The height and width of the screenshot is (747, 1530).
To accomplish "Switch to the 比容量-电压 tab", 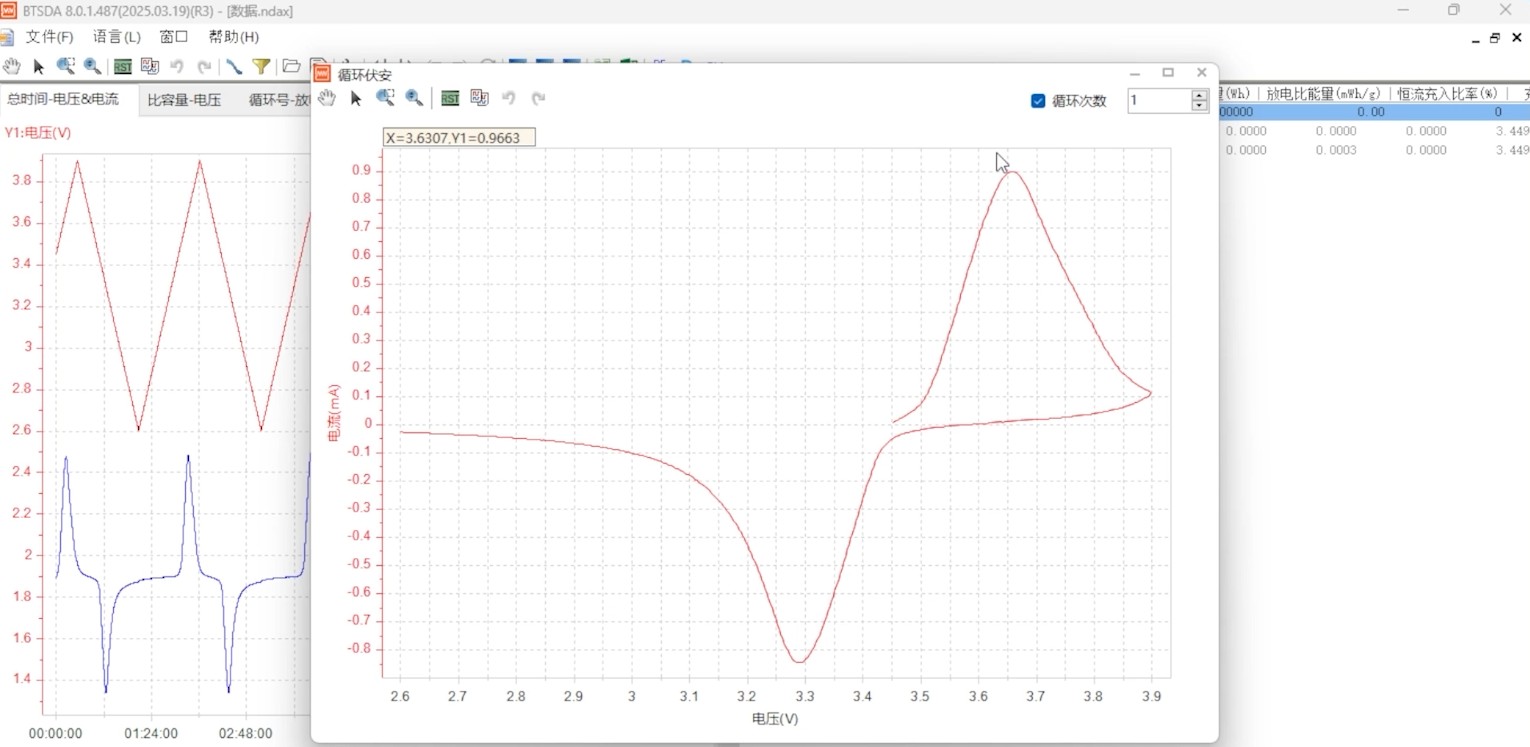I will tap(184, 100).
